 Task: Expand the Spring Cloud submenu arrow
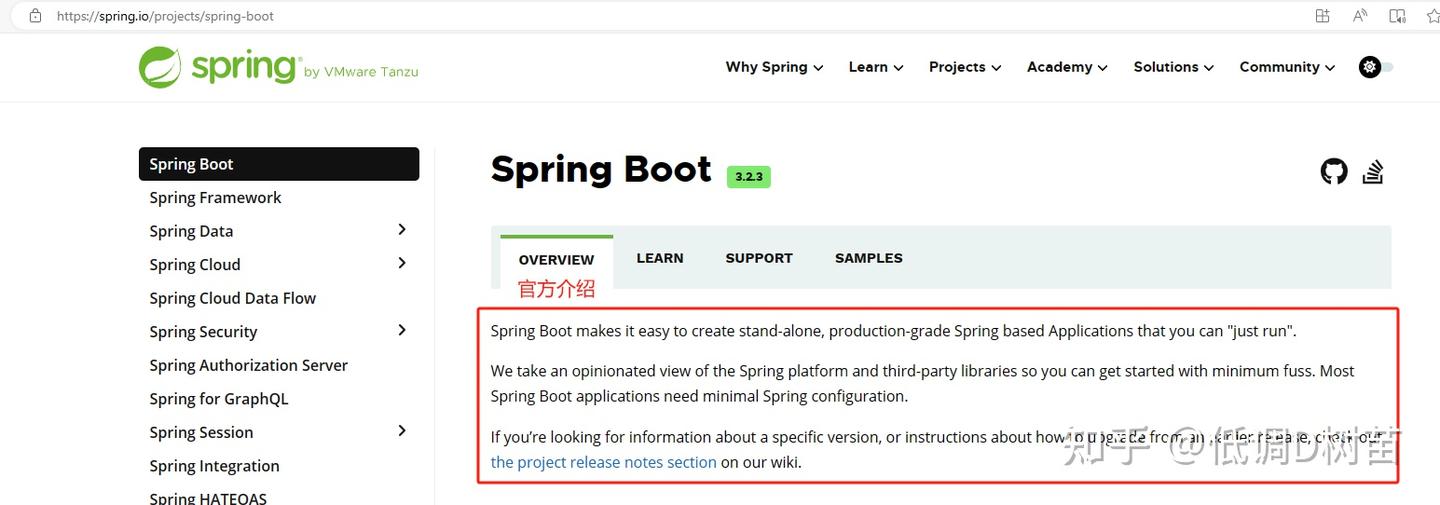click(x=402, y=263)
